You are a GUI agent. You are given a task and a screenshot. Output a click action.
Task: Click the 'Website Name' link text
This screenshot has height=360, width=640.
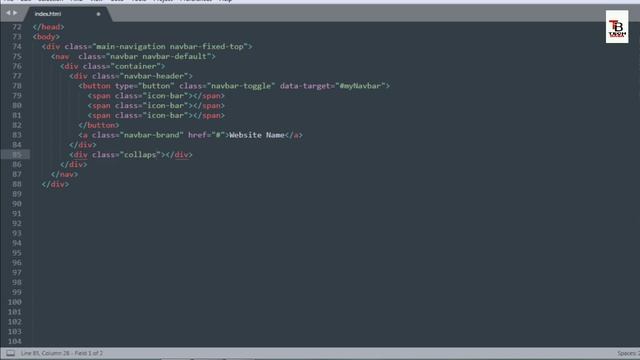[x=257, y=135]
